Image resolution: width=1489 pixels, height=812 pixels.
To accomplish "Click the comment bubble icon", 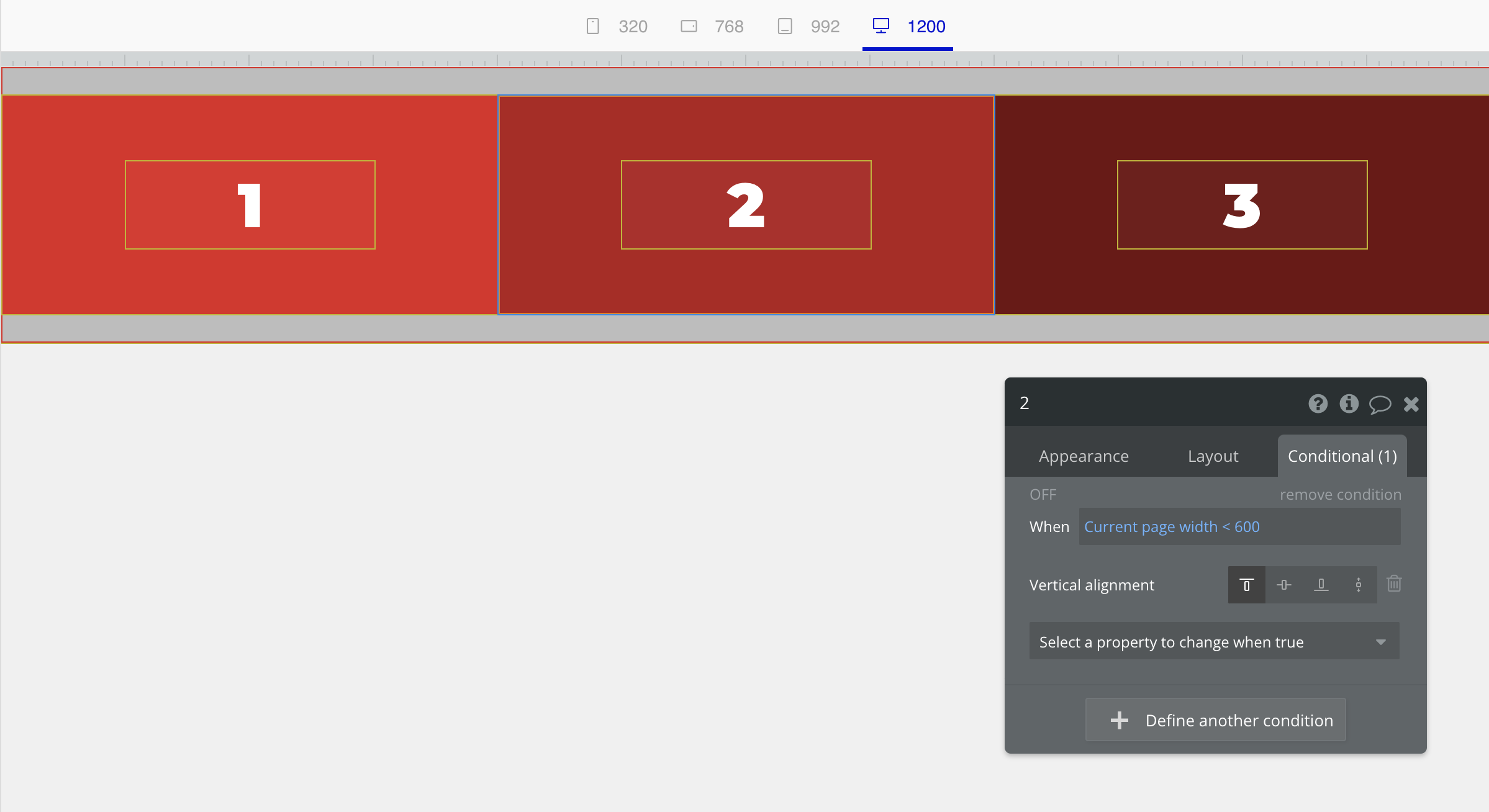I will click(x=1380, y=405).
